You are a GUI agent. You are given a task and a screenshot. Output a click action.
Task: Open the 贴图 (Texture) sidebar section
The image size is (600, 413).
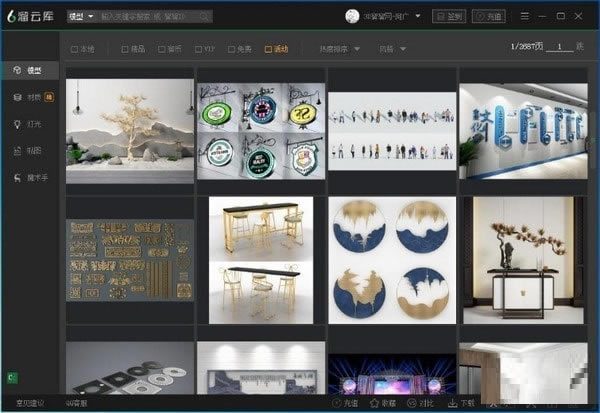(28, 151)
